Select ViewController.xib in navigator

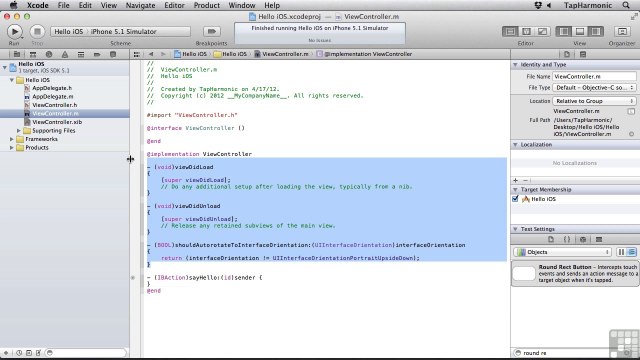tap(57, 122)
